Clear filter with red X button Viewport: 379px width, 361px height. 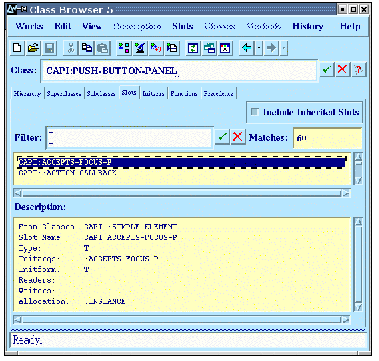[x=238, y=137]
